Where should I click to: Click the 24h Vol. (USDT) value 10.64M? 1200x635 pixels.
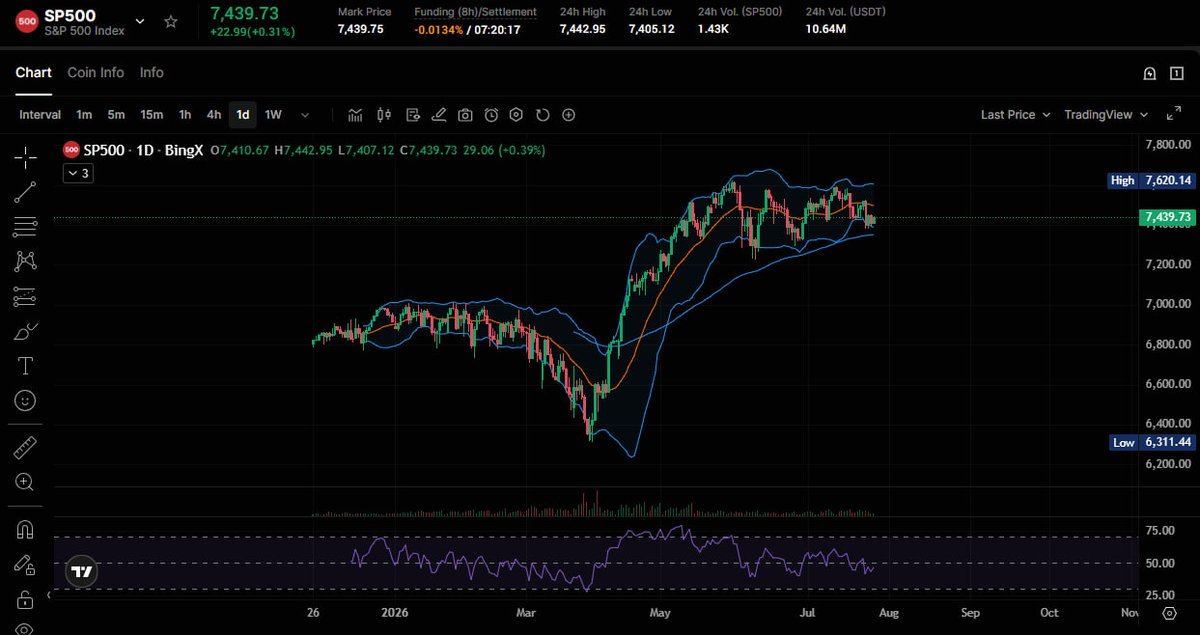pos(826,29)
